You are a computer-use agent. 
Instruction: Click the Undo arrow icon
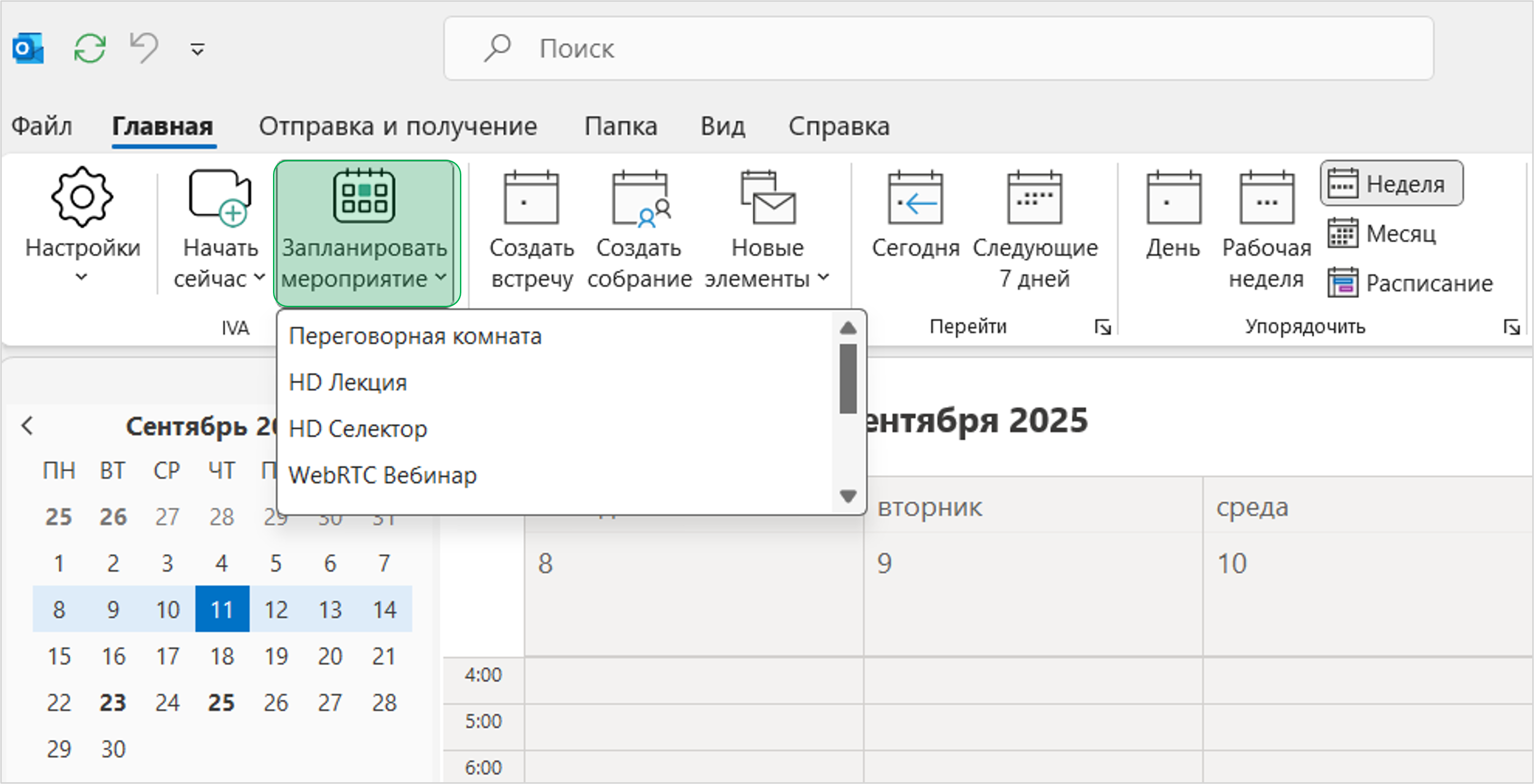coord(144,48)
